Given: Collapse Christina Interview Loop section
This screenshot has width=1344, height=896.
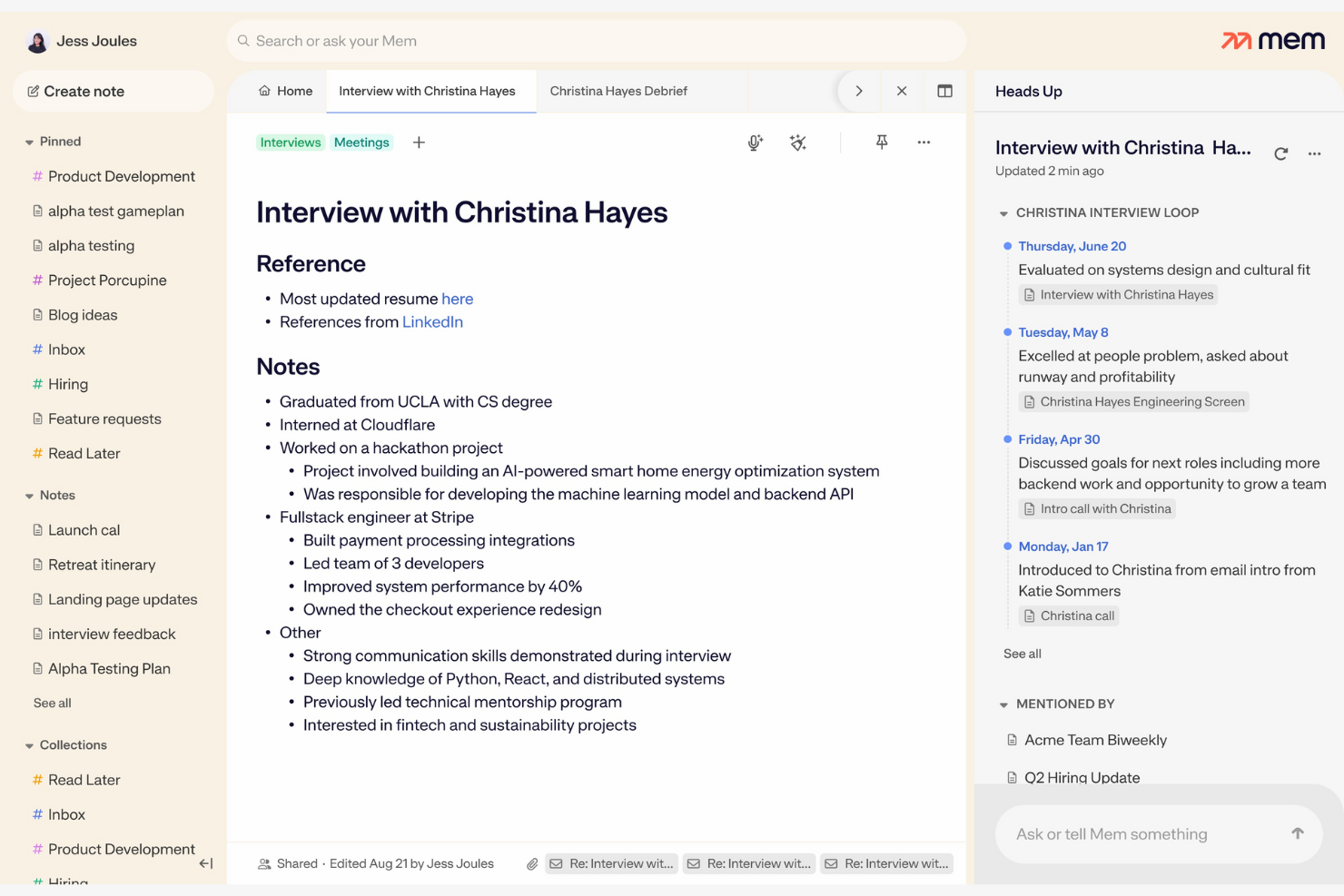Looking at the screenshot, I should (x=1003, y=213).
